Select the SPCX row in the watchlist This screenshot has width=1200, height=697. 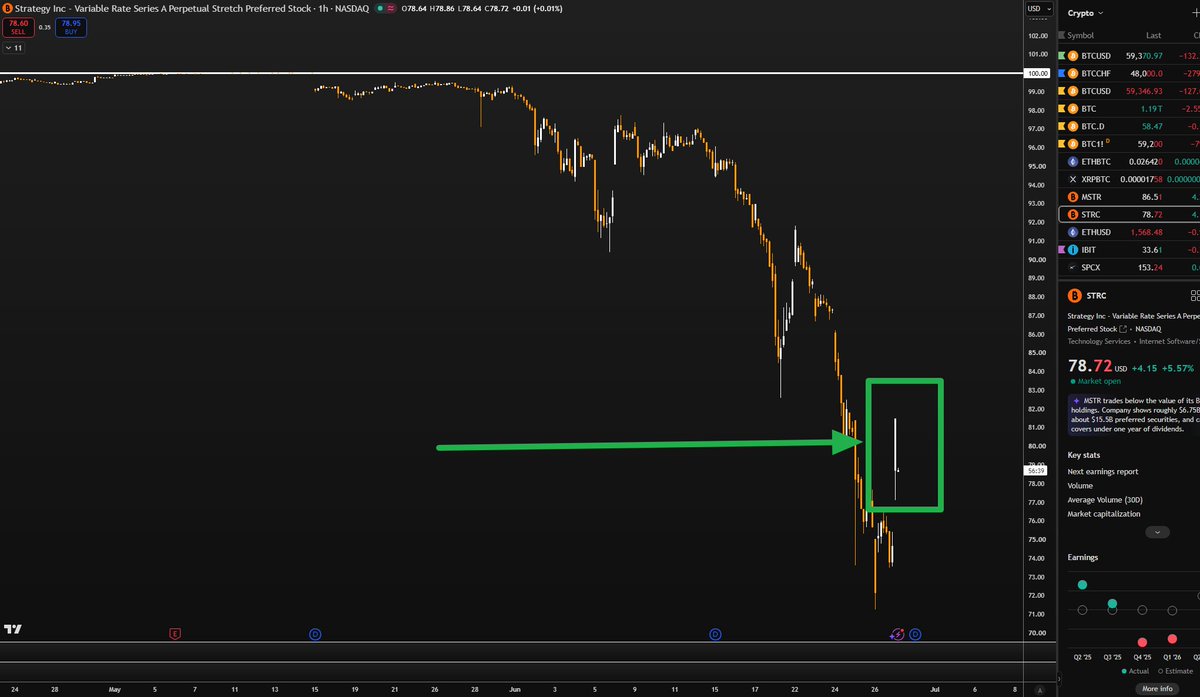click(1129, 268)
